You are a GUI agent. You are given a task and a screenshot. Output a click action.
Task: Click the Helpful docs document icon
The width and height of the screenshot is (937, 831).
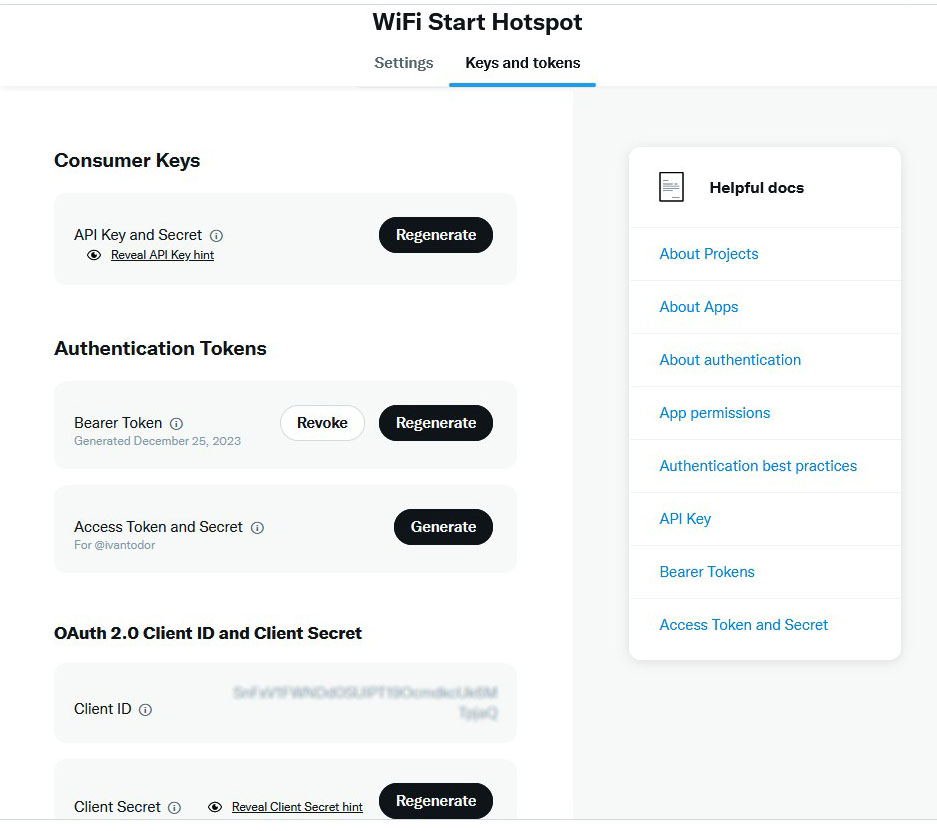671,187
